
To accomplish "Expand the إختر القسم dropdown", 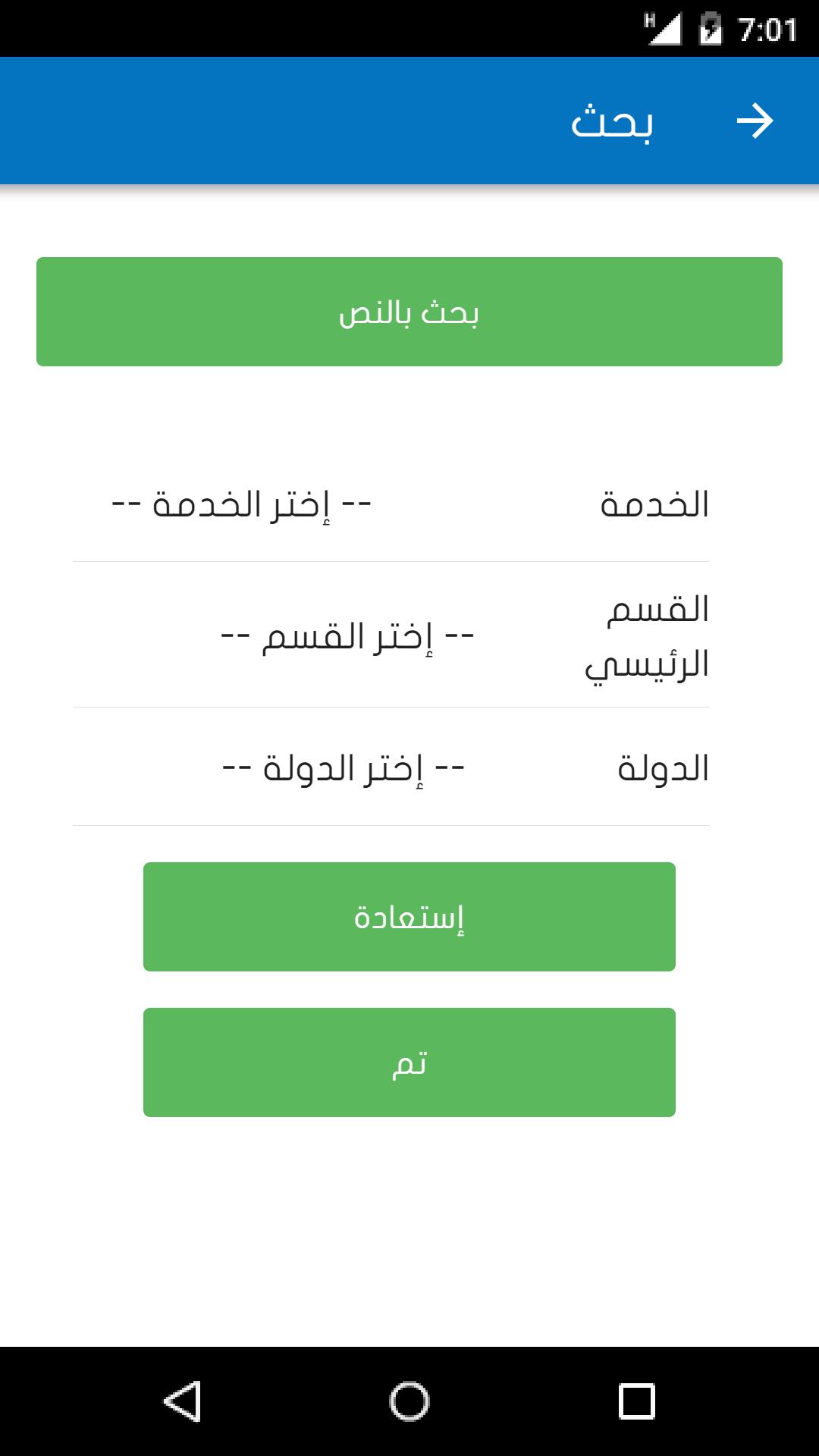I will [x=347, y=636].
